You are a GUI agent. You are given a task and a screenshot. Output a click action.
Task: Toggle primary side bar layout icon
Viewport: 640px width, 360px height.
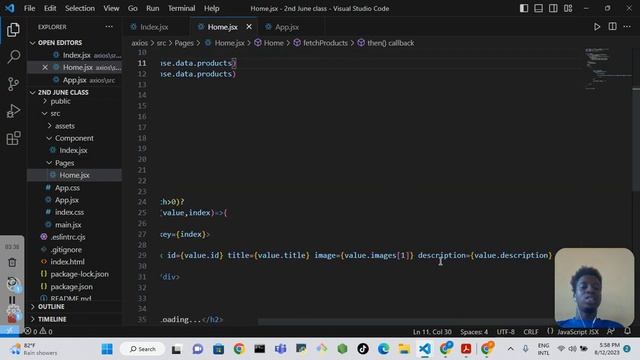tap(524, 8)
